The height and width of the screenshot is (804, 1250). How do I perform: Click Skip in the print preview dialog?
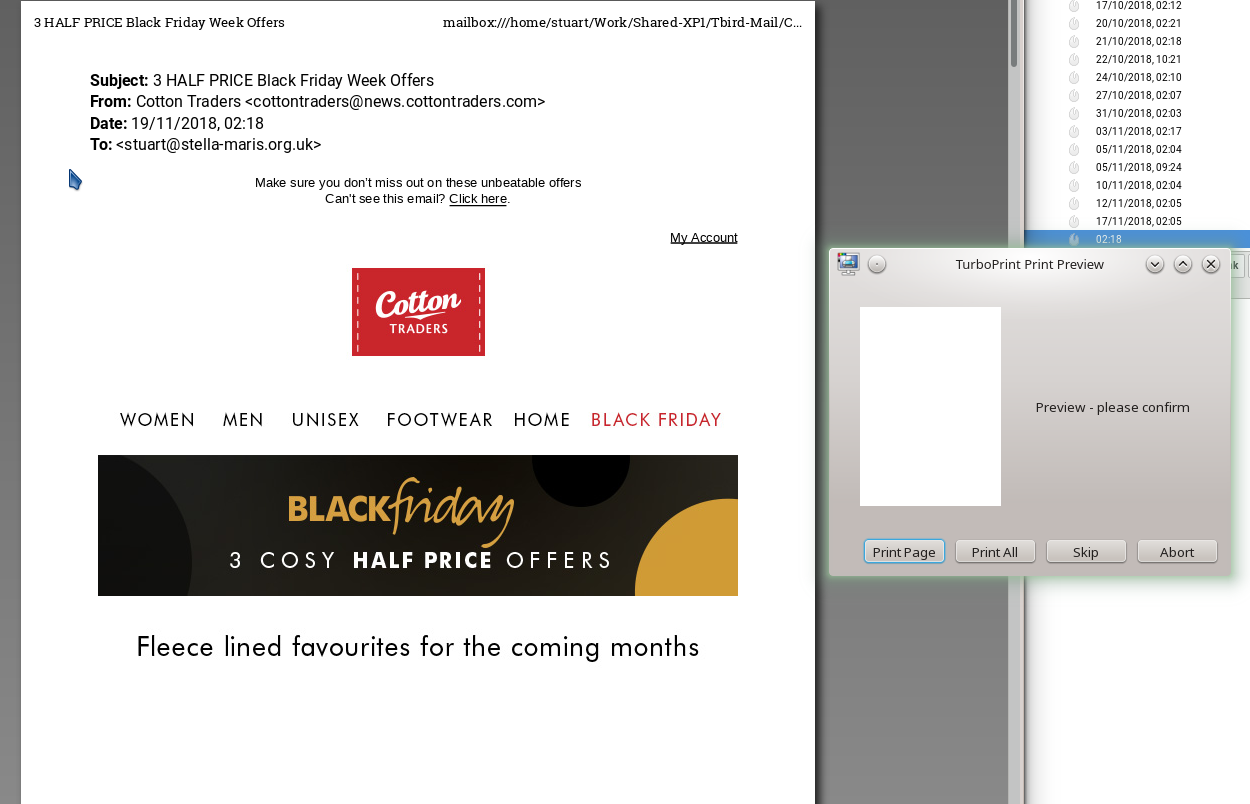point(1086,552)
